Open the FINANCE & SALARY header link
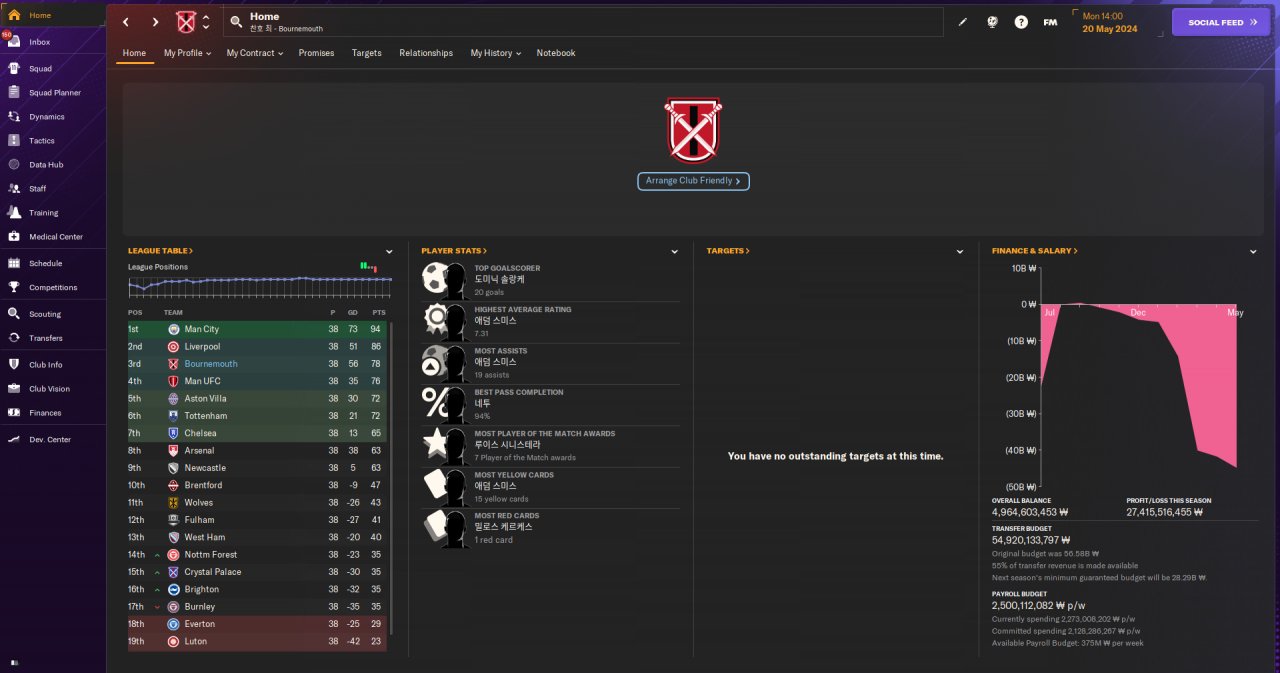Image resolution: width=1280 pixels, height=673 pixels. click(1035, 251)
